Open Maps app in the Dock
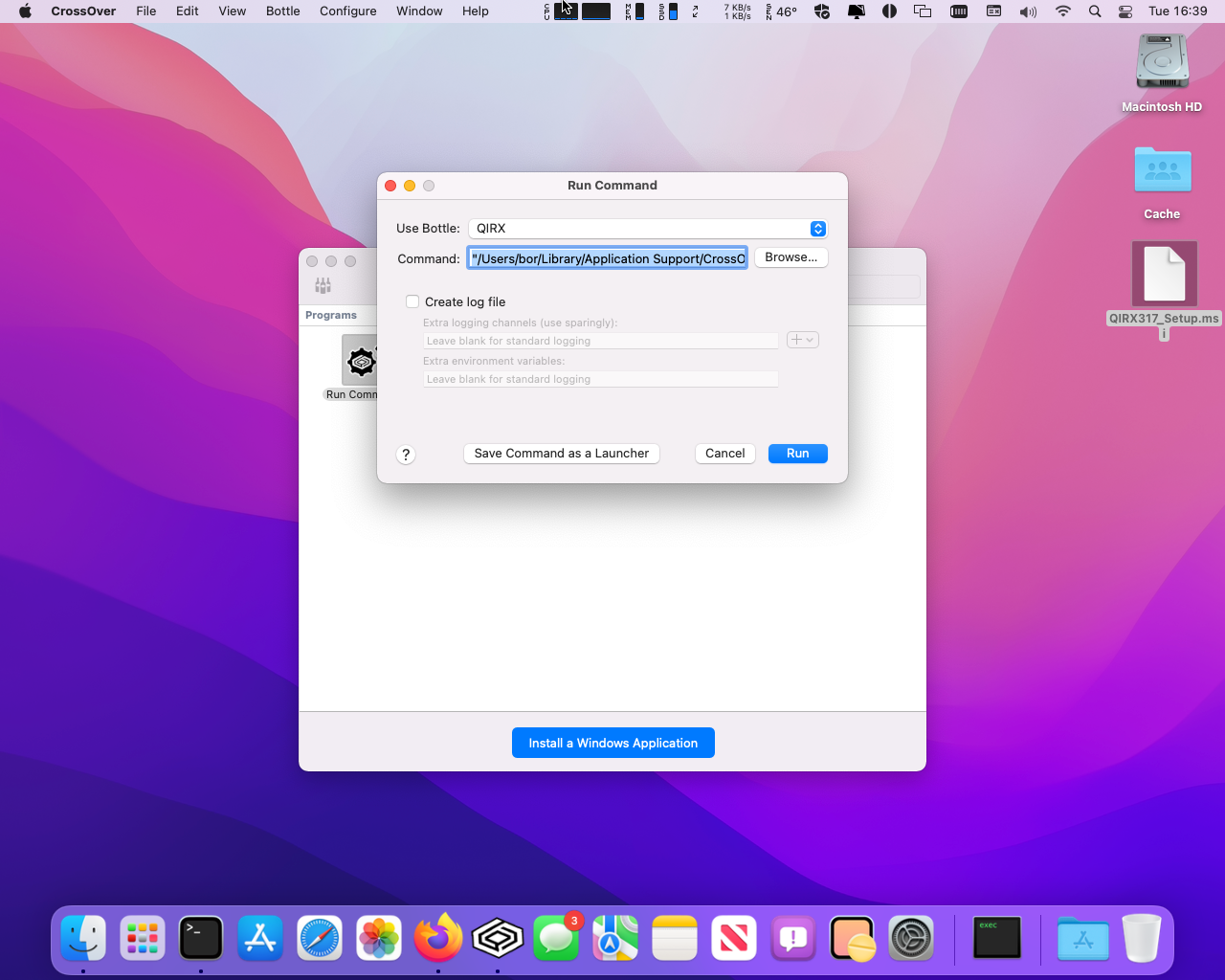1225x980 pixels. (x=615, y=938)
